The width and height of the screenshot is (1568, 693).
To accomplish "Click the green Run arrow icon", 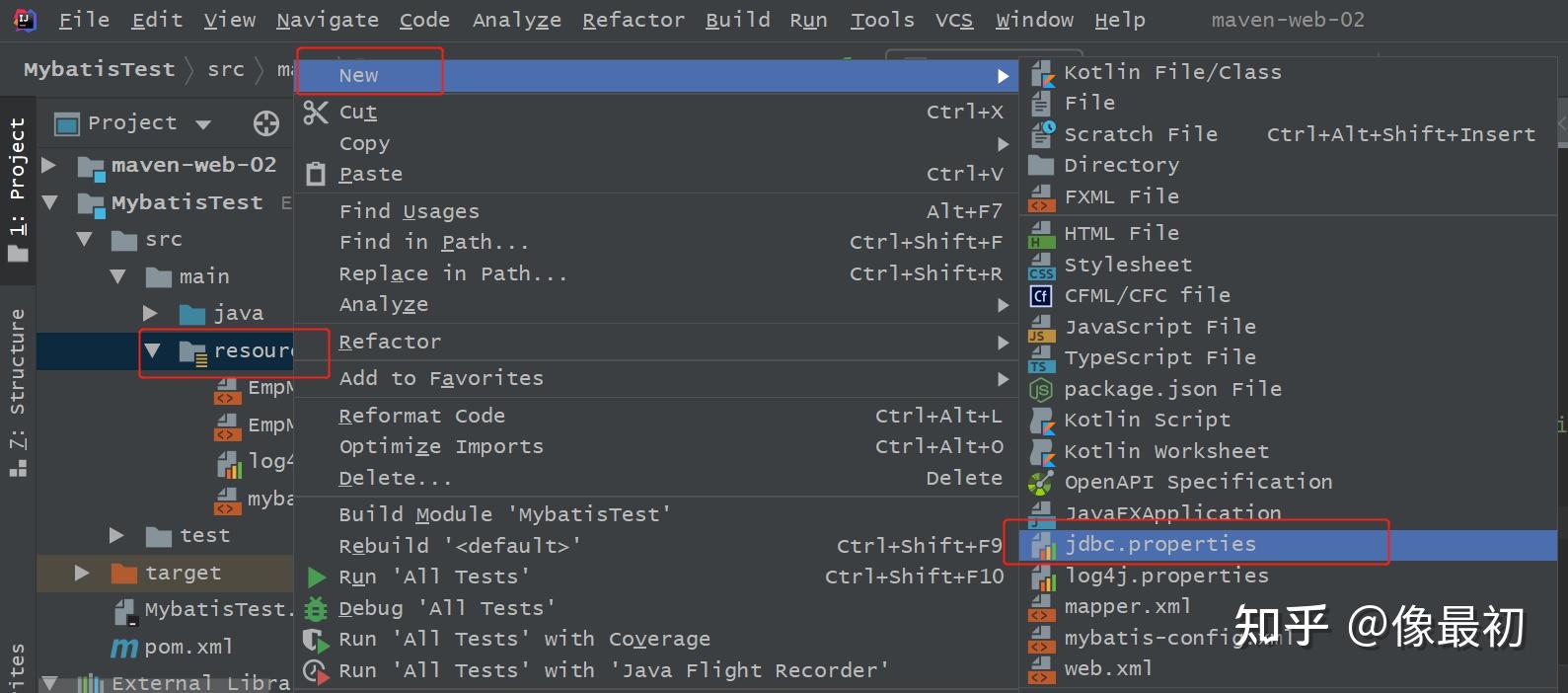I will pos(316,577).
